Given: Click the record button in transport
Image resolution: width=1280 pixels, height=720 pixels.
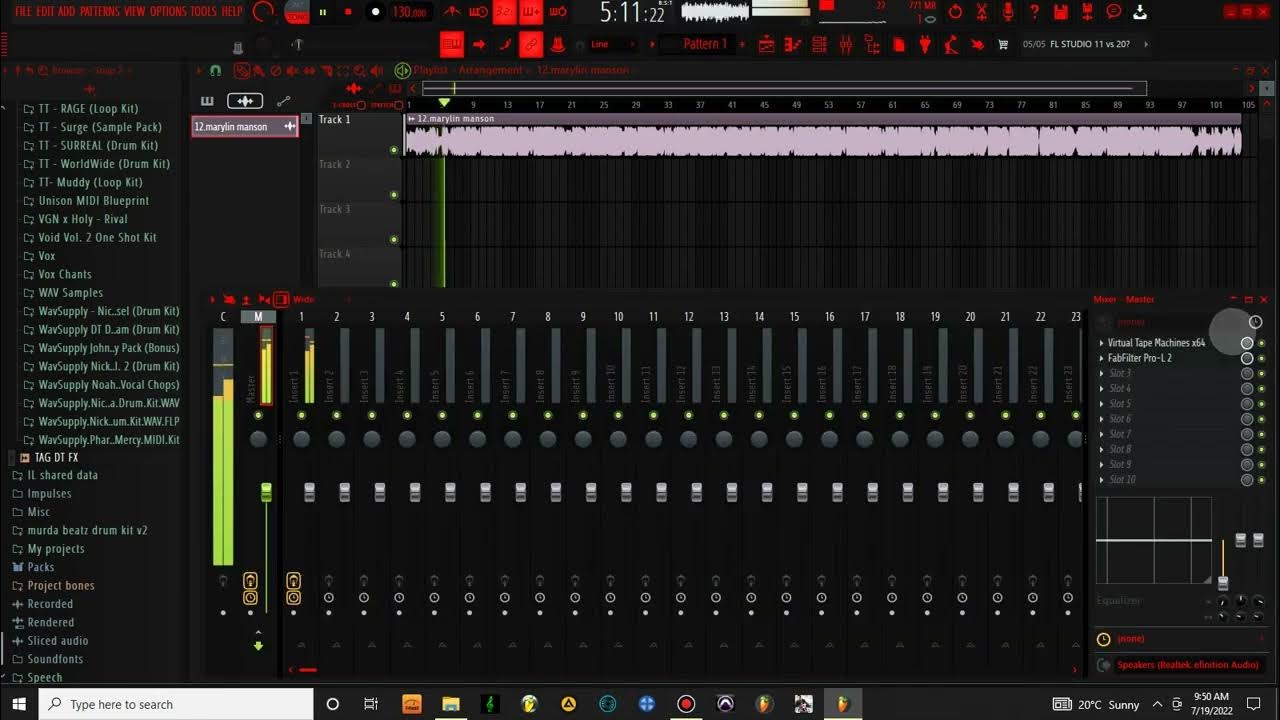Looking at the screenshot, I should coord(375,12).
